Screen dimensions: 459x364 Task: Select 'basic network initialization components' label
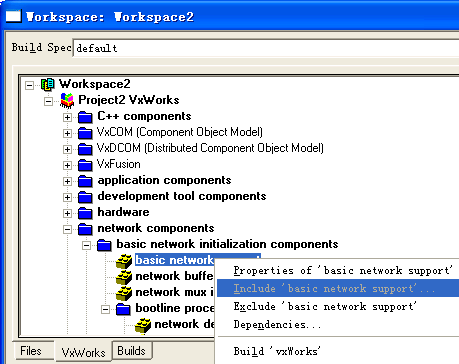[x=227, y=244]
